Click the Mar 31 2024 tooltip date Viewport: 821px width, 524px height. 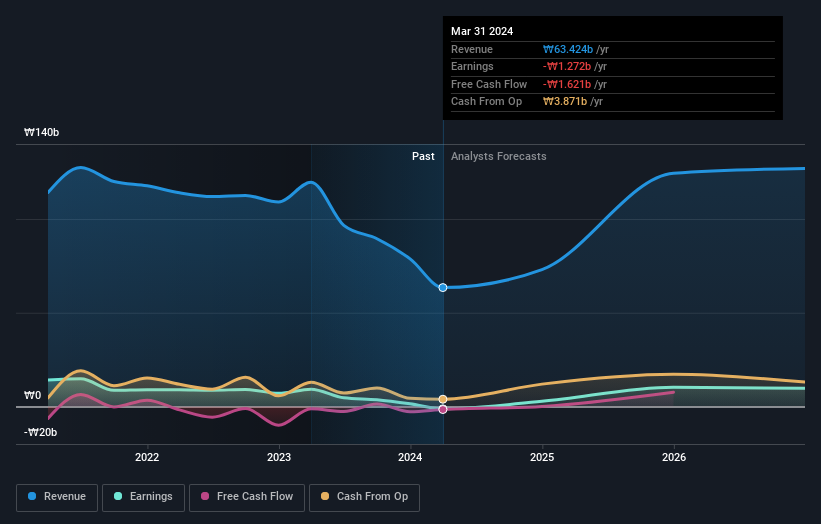pos(482,31)
